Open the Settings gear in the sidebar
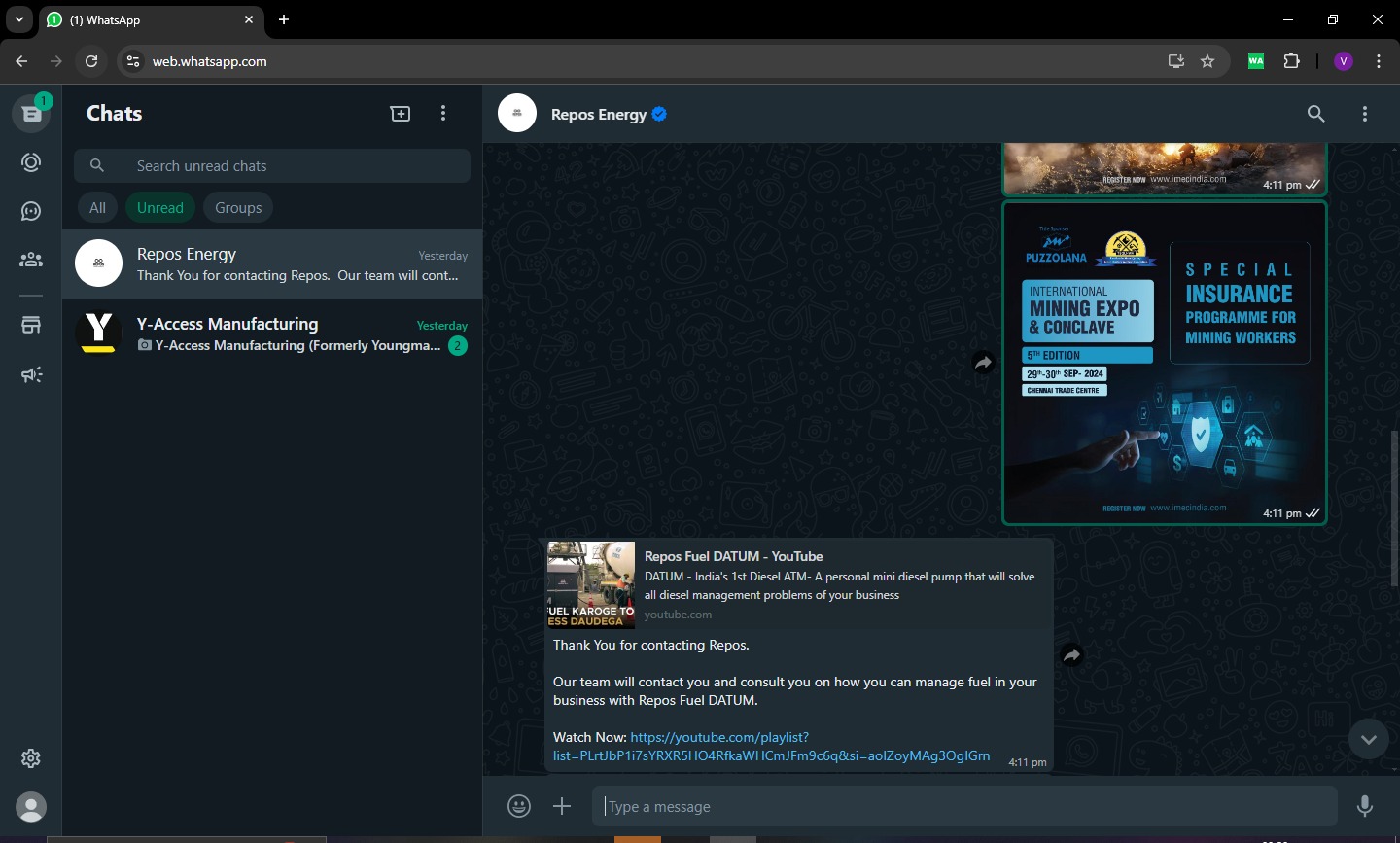 31,757
